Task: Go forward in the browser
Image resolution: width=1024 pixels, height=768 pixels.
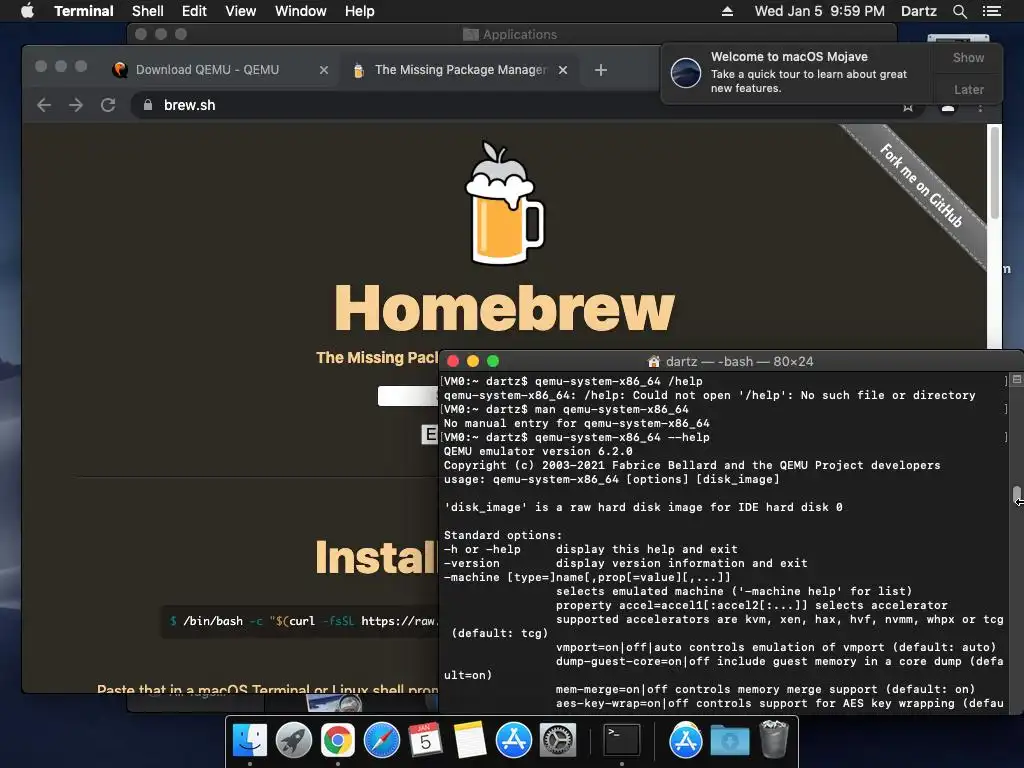Action: [x=76, y=105]
